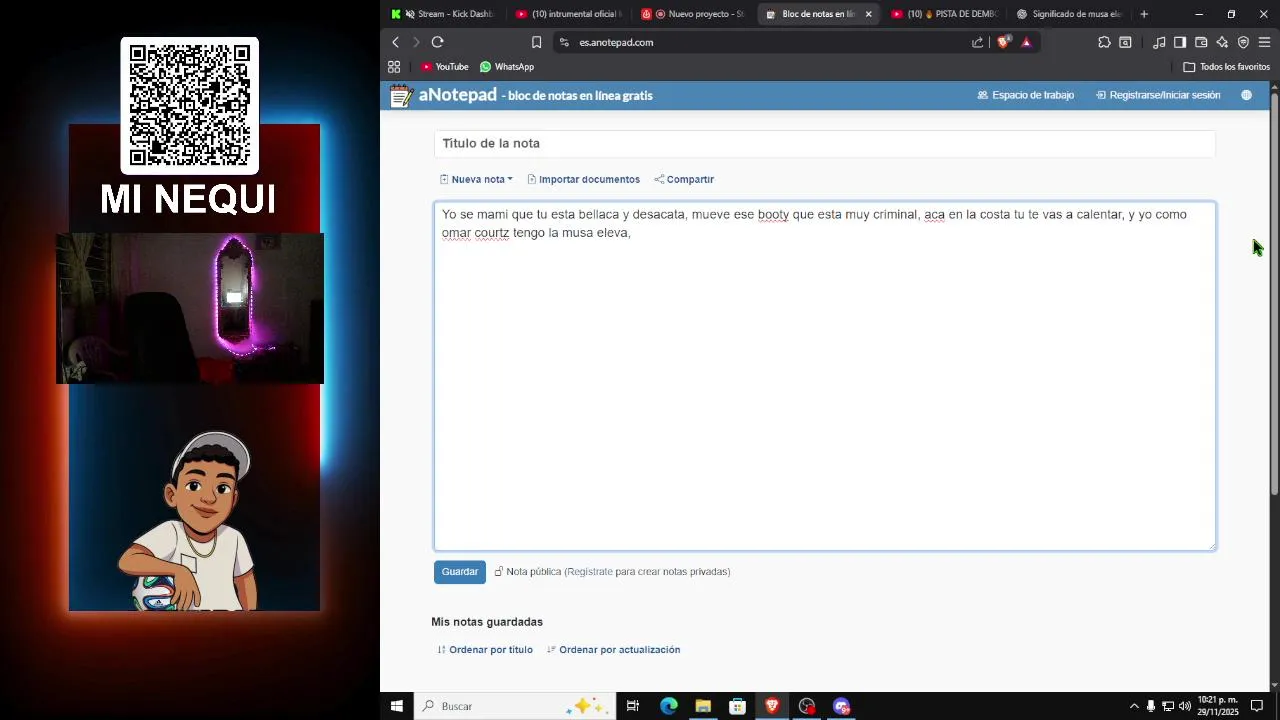Click the aNotepad logo
The image size is (1280, 720).
point(443,95)
